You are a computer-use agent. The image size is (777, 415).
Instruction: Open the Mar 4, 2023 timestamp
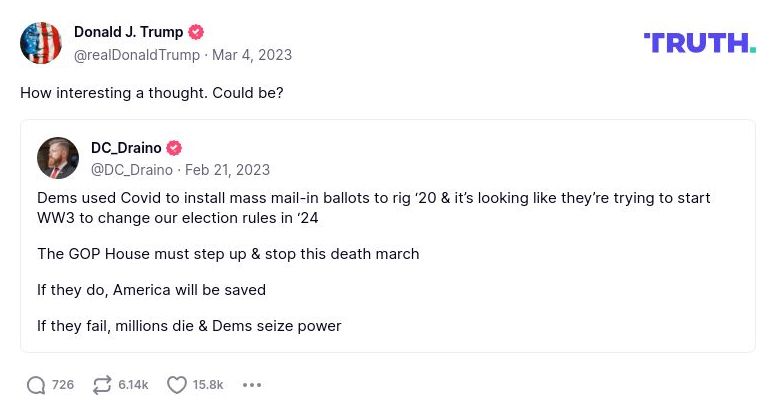252,54
